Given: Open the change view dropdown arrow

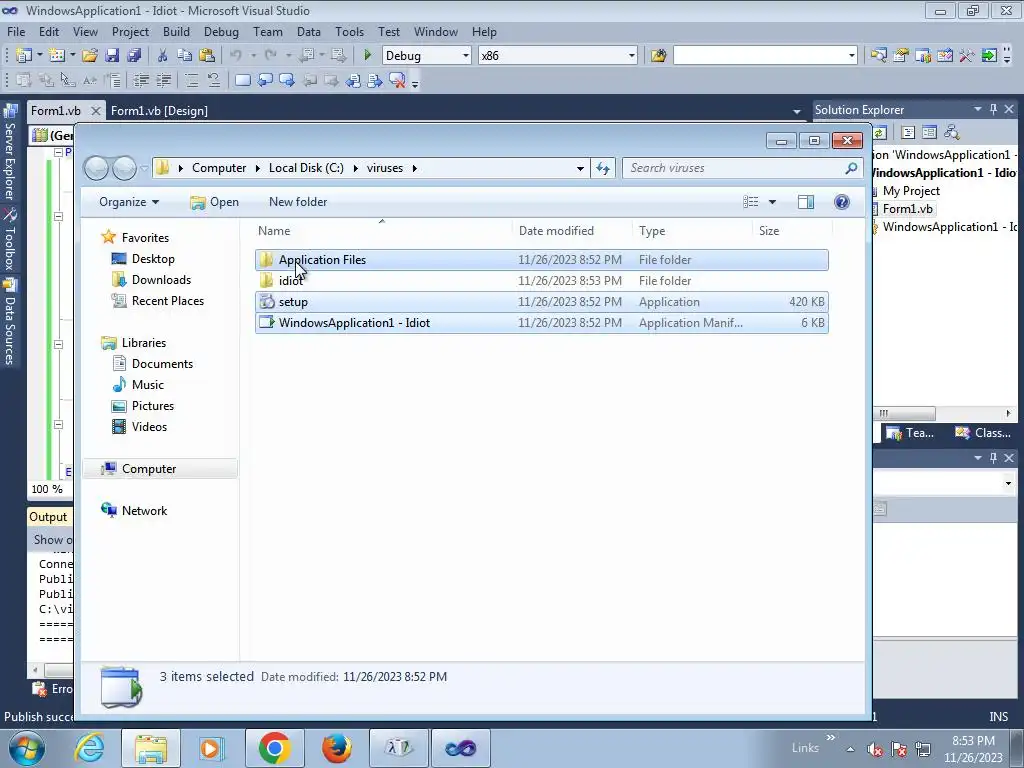Looking at the screenshot, I should pos(772,202).
